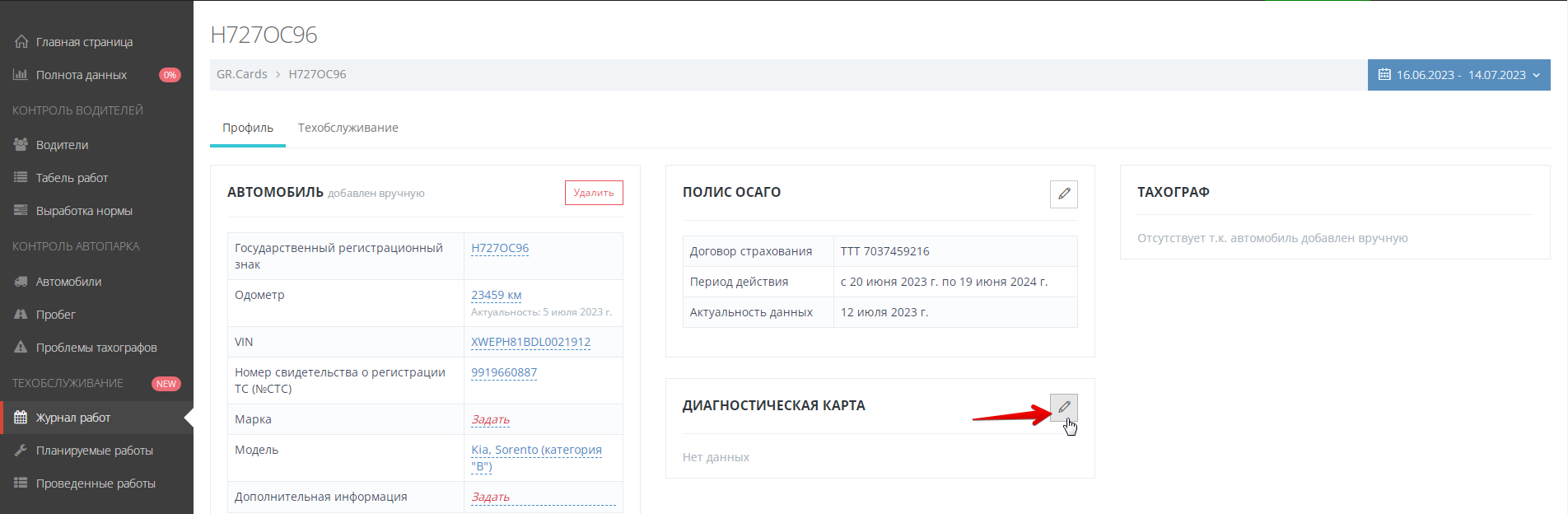
Task: Click the warning icon for Проблемы тахографов
Action: (21, 348)
